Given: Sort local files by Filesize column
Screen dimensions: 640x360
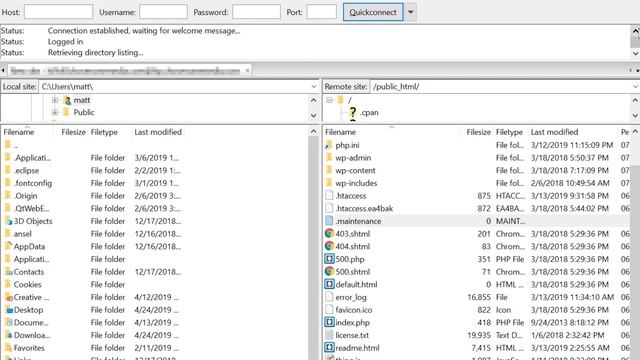Looking at the screenshot, I should [x=72, y=132].
